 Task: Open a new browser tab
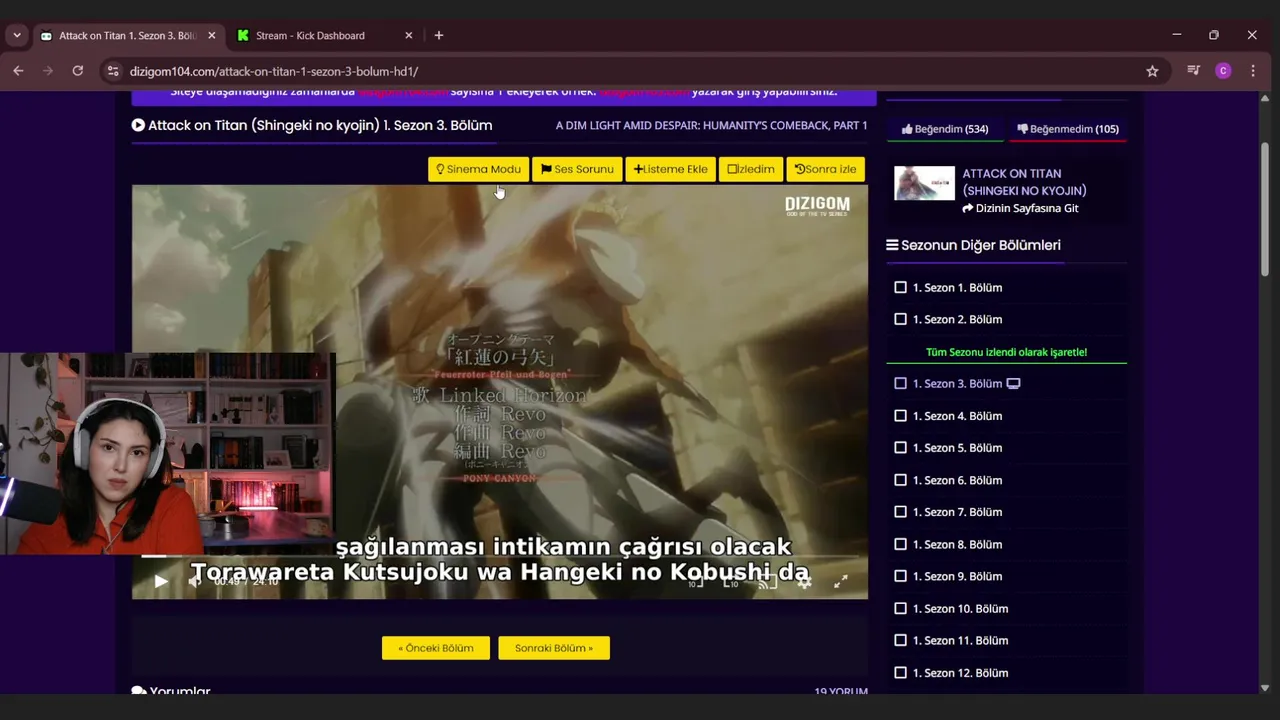click(438, 35)
